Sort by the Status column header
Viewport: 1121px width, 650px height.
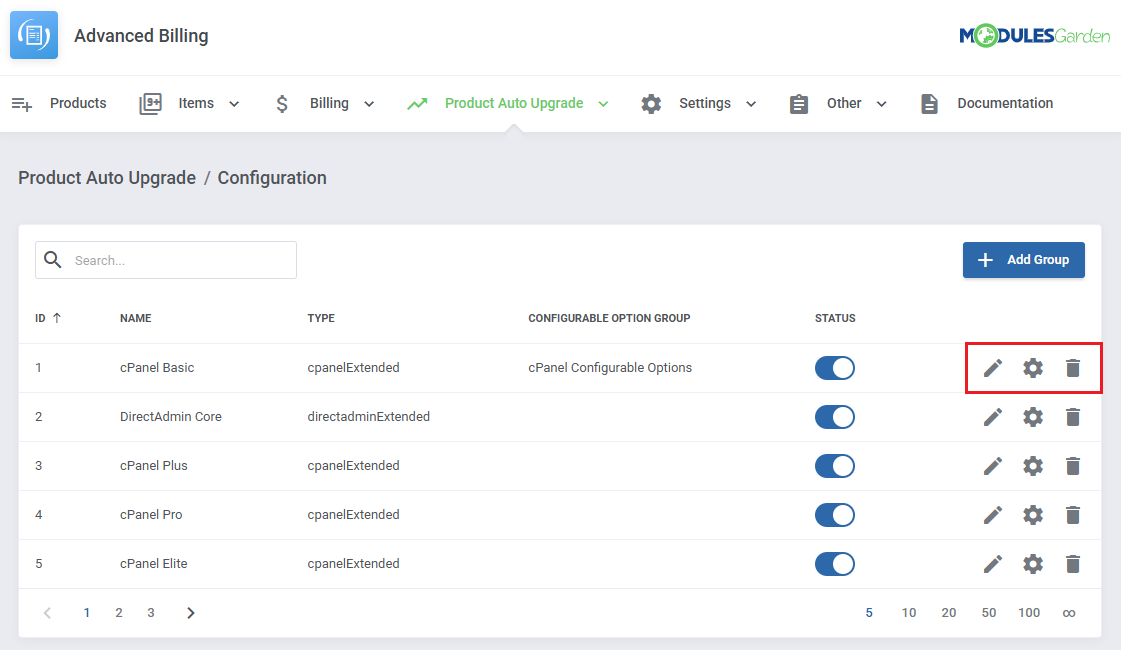835,318
